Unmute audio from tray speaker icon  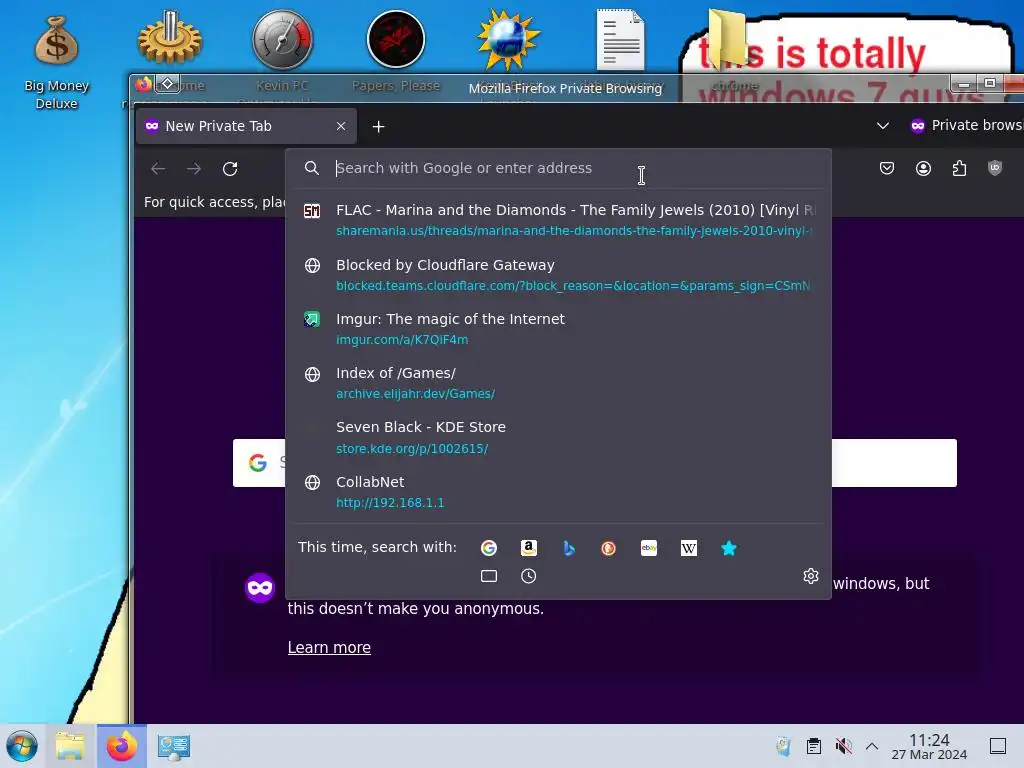[843, 746]
